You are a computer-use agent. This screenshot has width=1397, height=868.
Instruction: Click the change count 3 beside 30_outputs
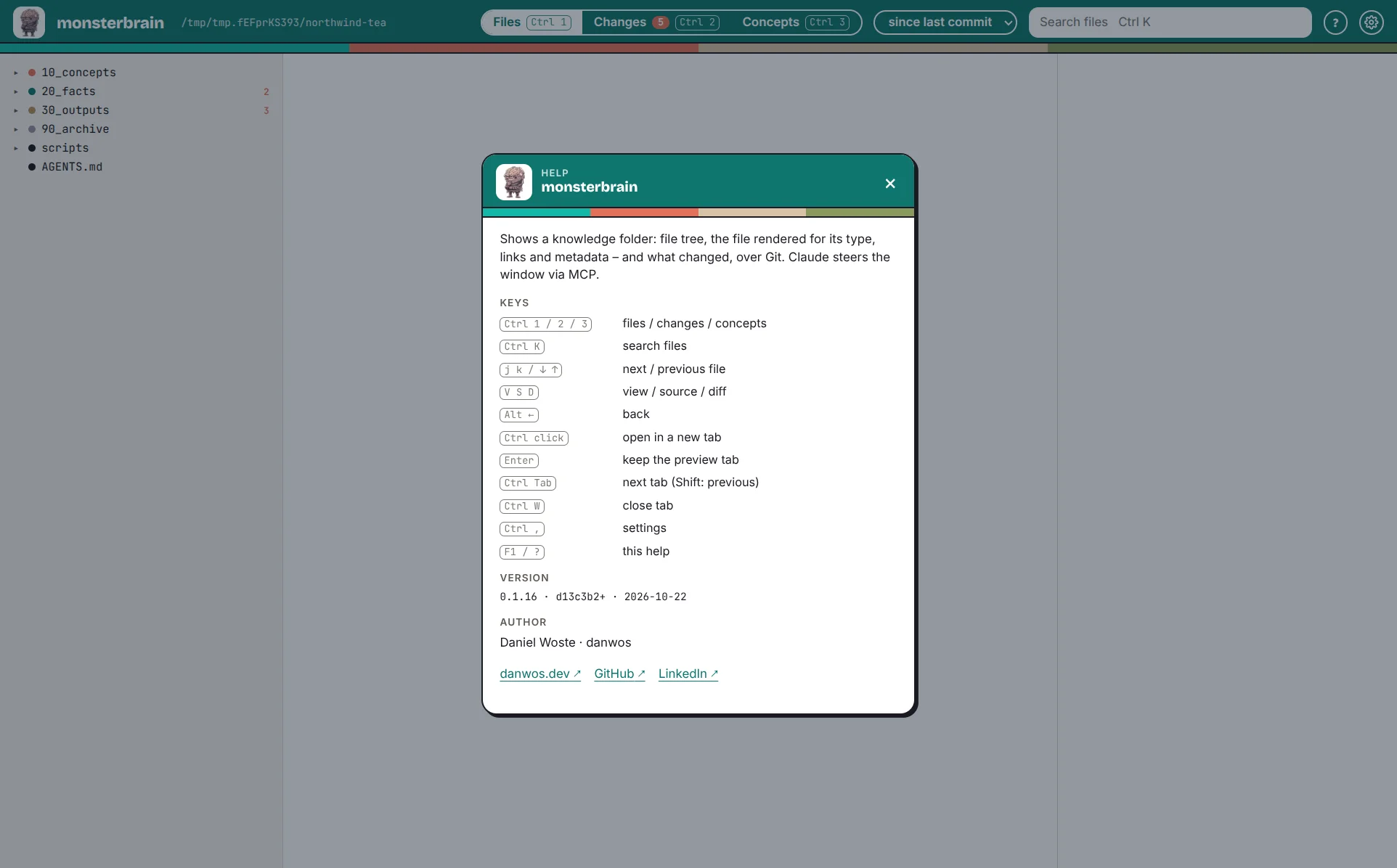tap(266, 110)
